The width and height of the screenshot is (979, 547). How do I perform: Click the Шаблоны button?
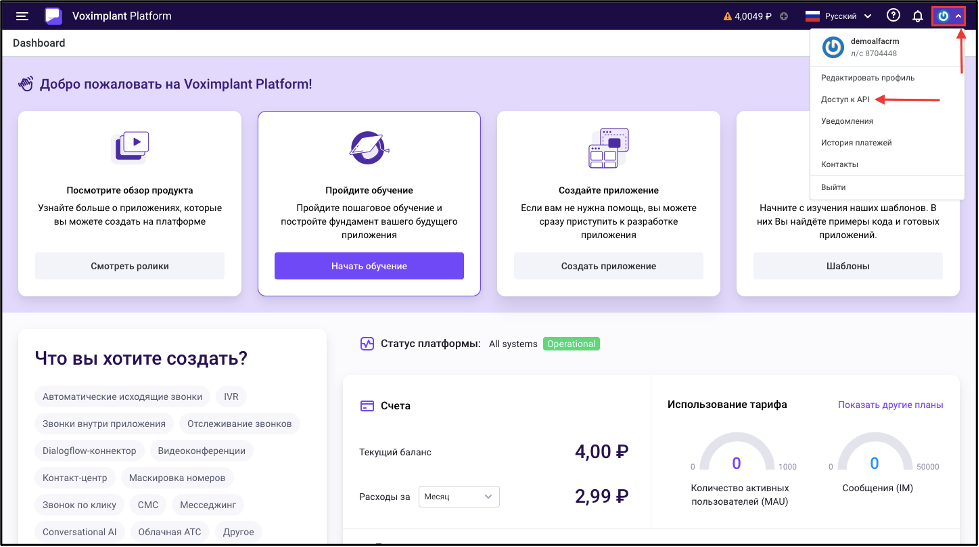point(848,266)
